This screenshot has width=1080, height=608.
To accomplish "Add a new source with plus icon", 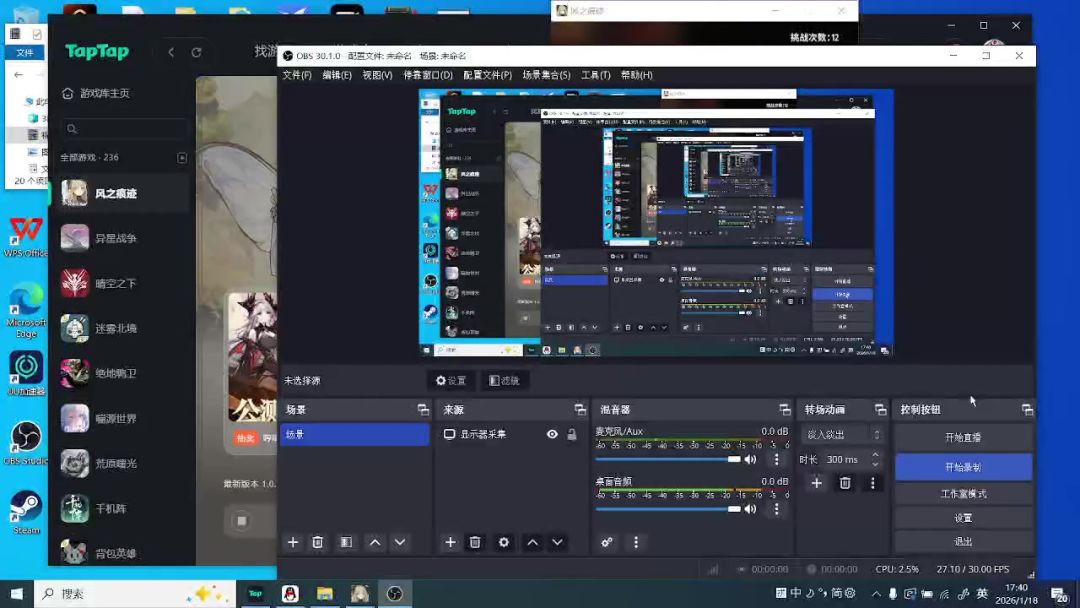I will click(x=450, y=543).
